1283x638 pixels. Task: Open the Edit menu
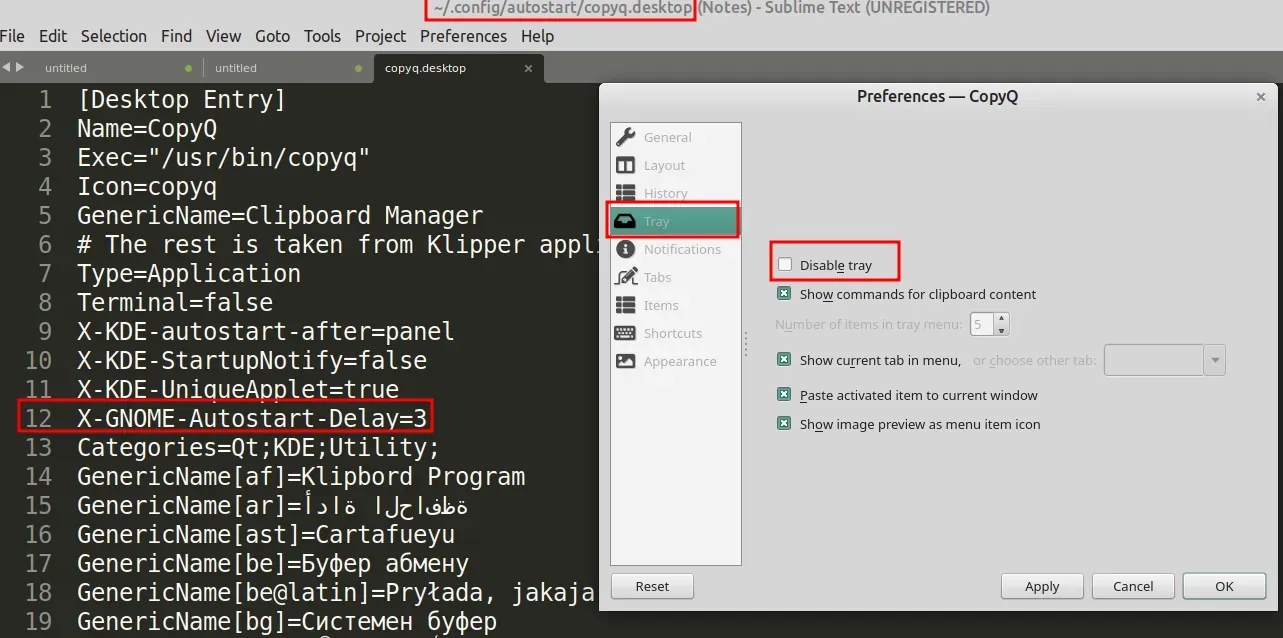coord(53,36)
